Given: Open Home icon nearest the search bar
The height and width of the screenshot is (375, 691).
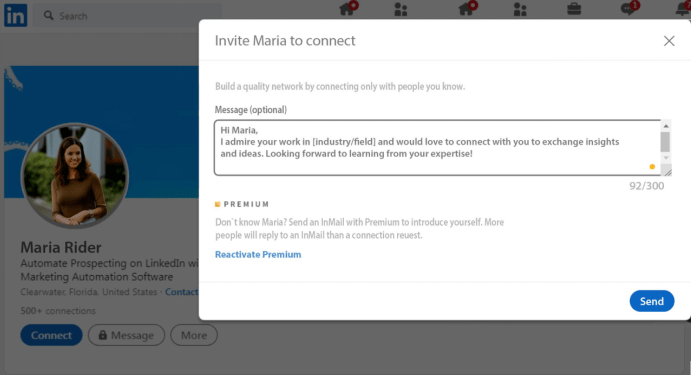Looking at the screenshot, I should pyautogui.click(x=348, y=8).
